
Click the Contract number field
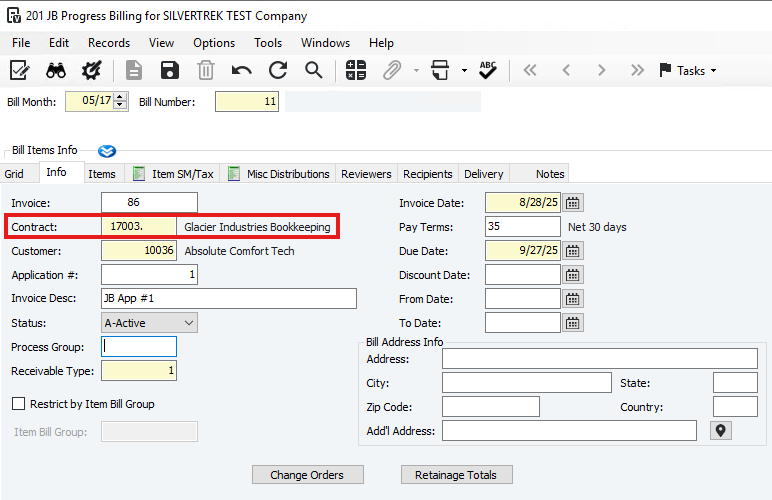139,226
